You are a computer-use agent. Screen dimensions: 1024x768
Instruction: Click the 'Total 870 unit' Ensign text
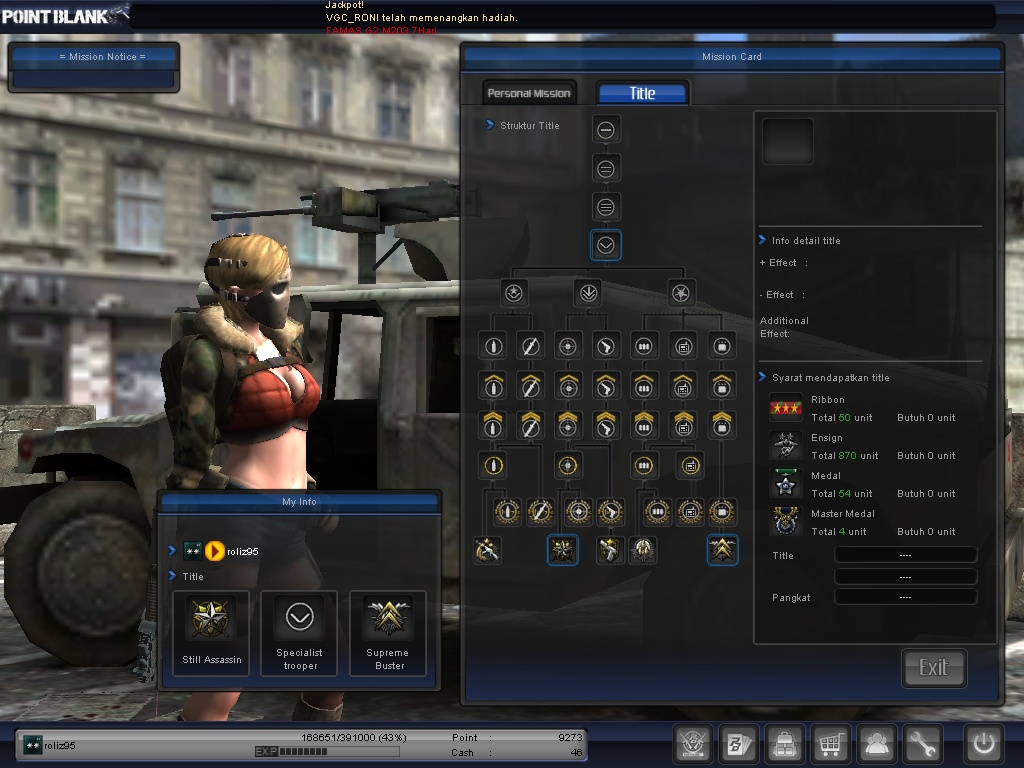(x=844, y=456)
